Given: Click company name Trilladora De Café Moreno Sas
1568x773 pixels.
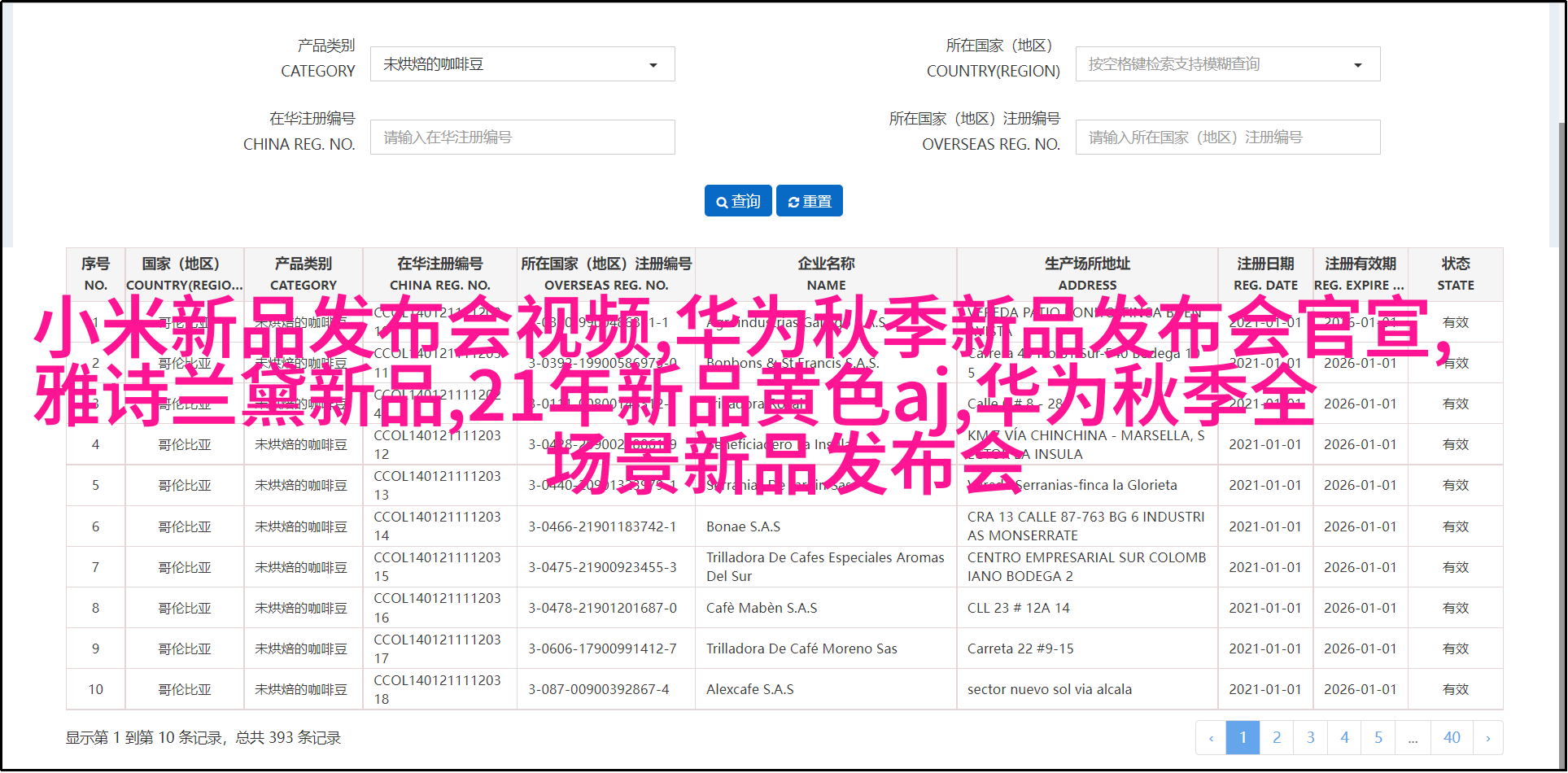Looking at the screenshot, I should pyautogui.click(x=801, y=649).
